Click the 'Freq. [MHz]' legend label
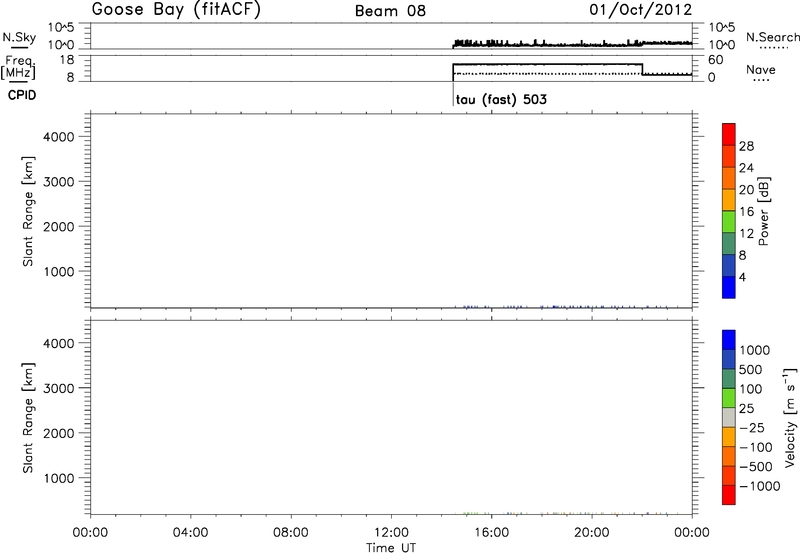800x554 pixels. (x=18, y=67)
